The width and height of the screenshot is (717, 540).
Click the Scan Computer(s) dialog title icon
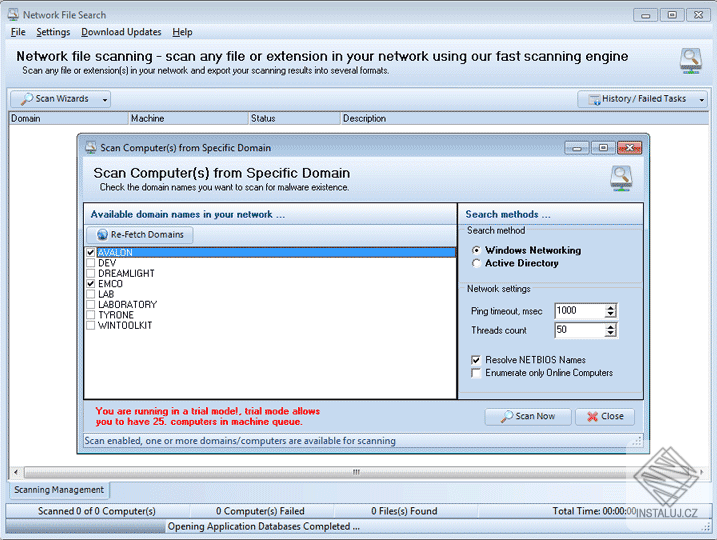[91, 147]
